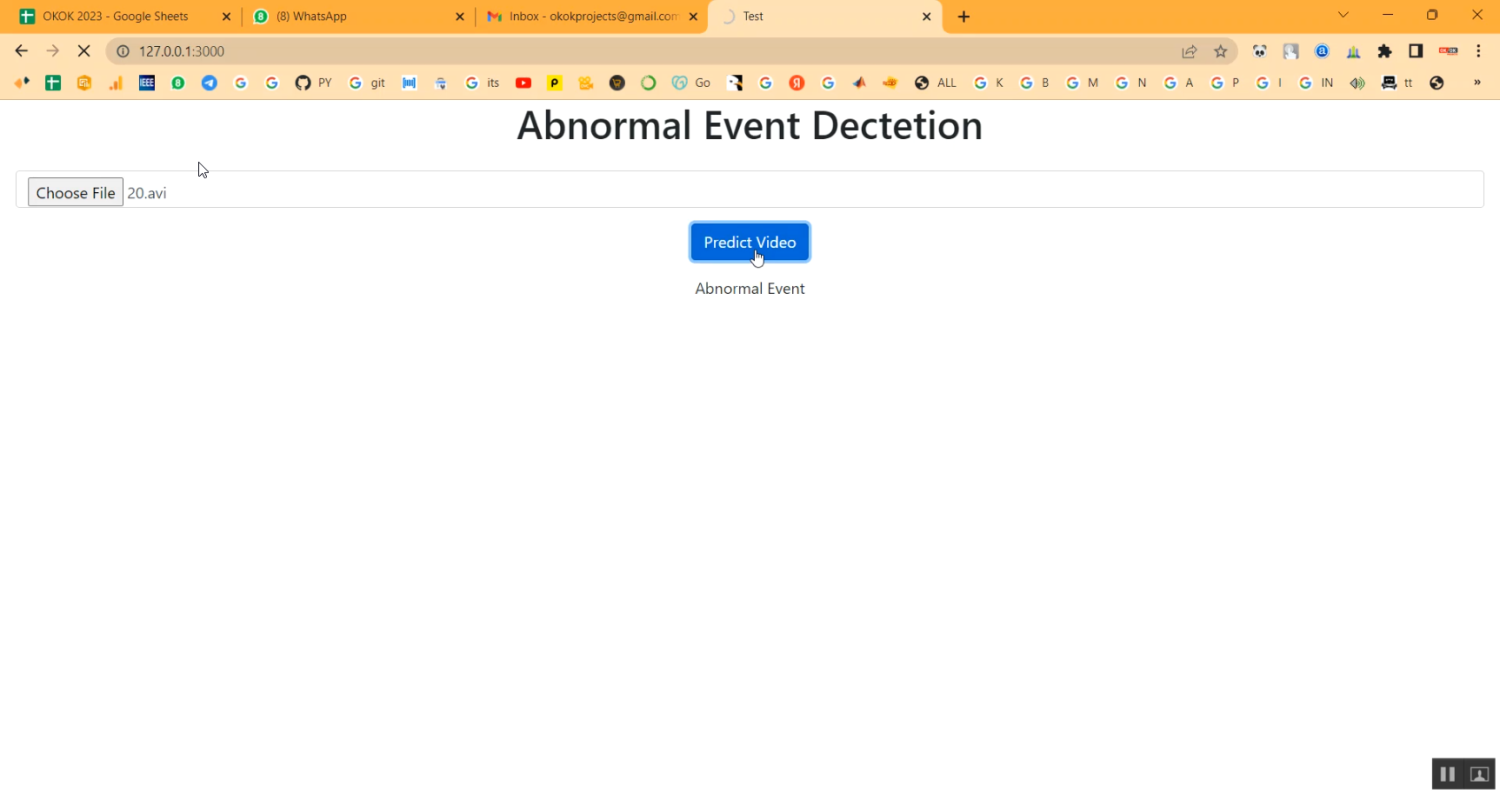1500x794 pixels.
Task: Click the recorder picture icon beside pause
Action: 1480,774
